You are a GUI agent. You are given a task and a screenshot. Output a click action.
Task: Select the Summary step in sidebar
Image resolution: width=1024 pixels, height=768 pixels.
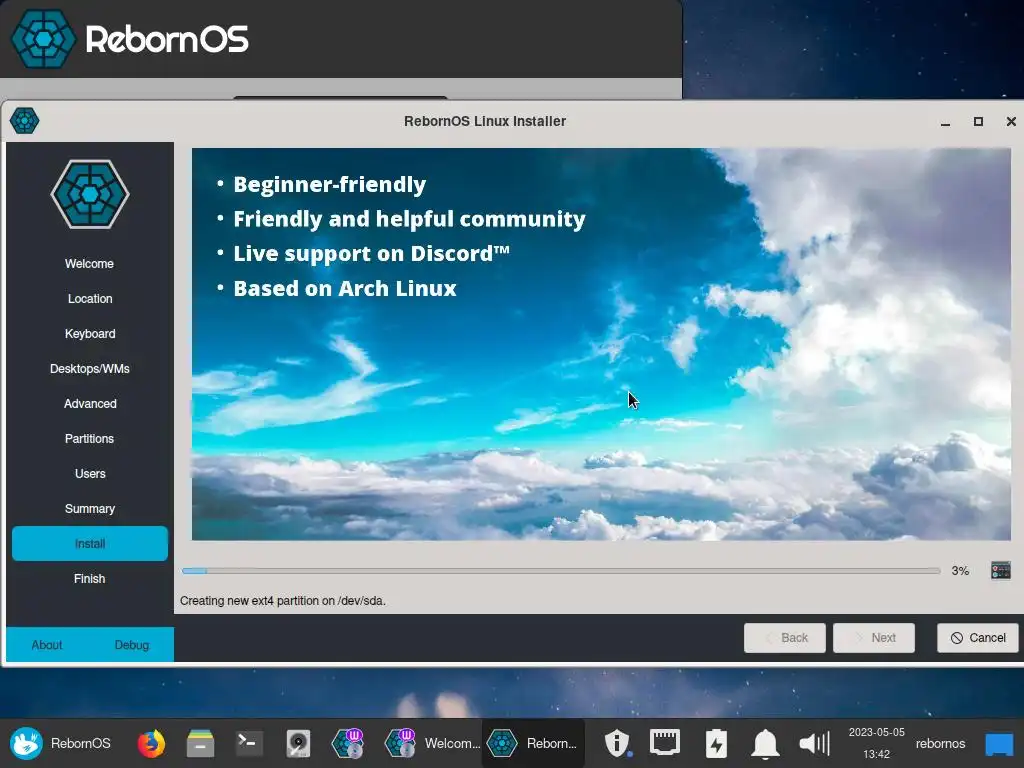pos(89,509)
